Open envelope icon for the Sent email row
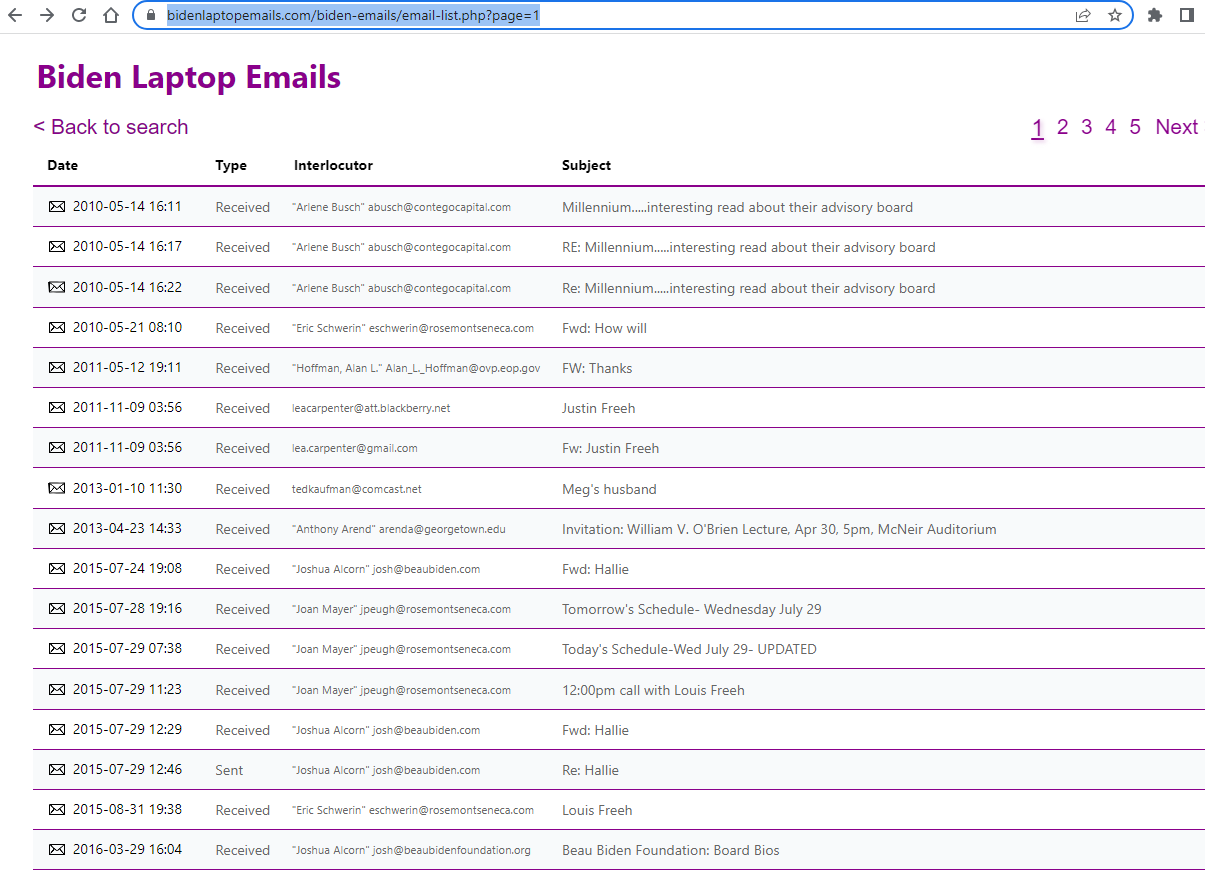The width and height of the screenshot is (1205, 876). pos(57,769)
